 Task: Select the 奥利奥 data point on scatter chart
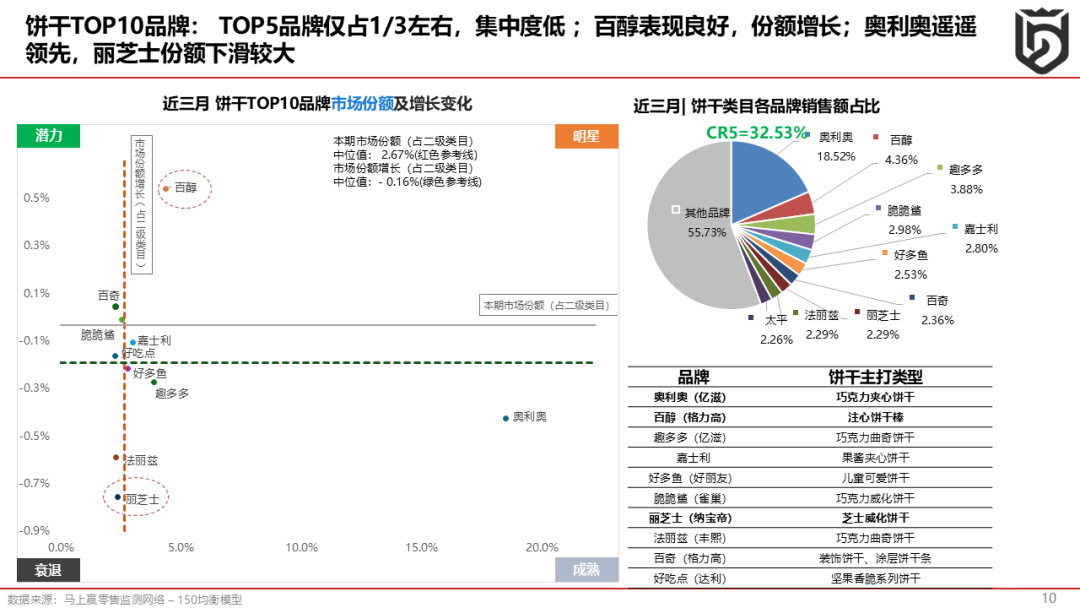(x=506, y=418)
